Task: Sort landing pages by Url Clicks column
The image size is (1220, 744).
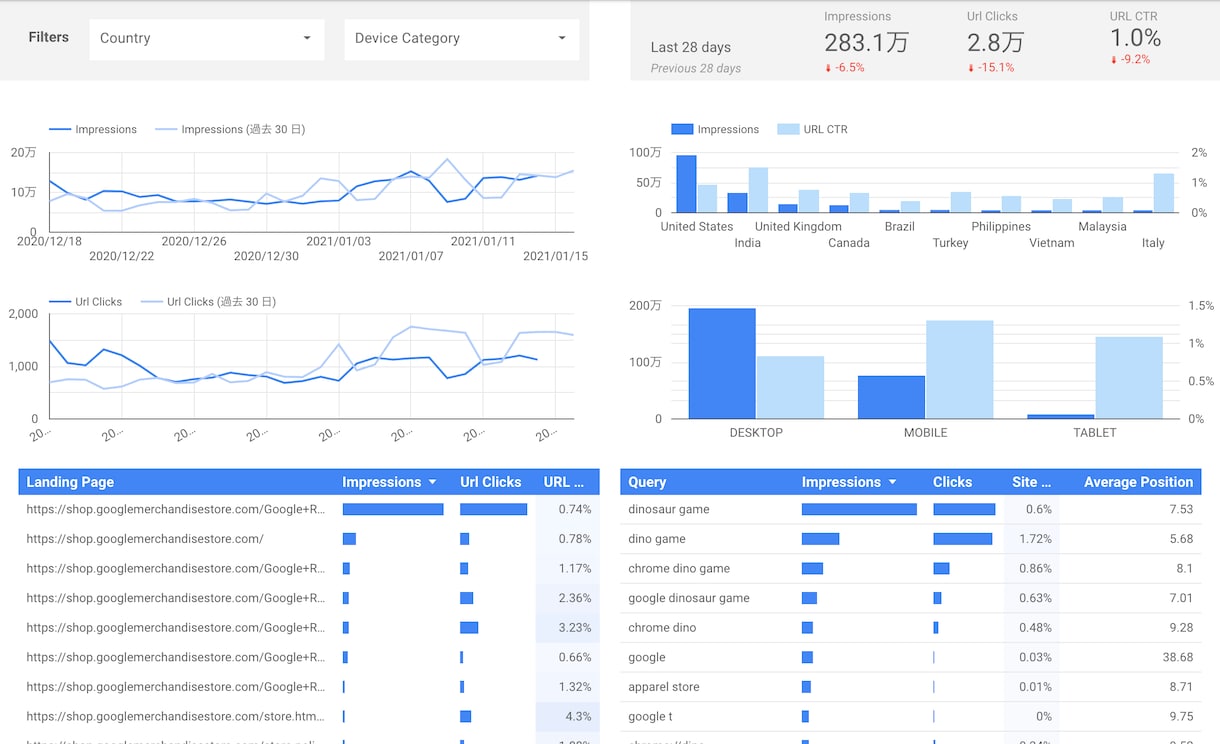Action: [x=490, y=482]
